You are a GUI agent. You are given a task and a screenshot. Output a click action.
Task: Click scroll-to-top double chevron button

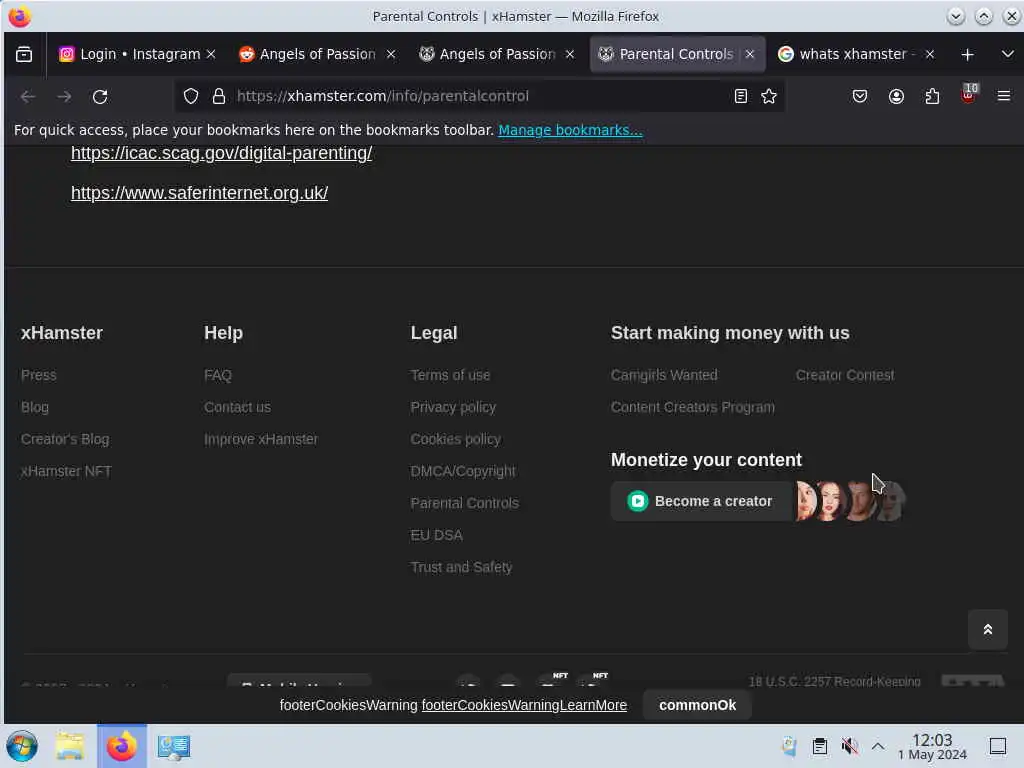[987, 629]
